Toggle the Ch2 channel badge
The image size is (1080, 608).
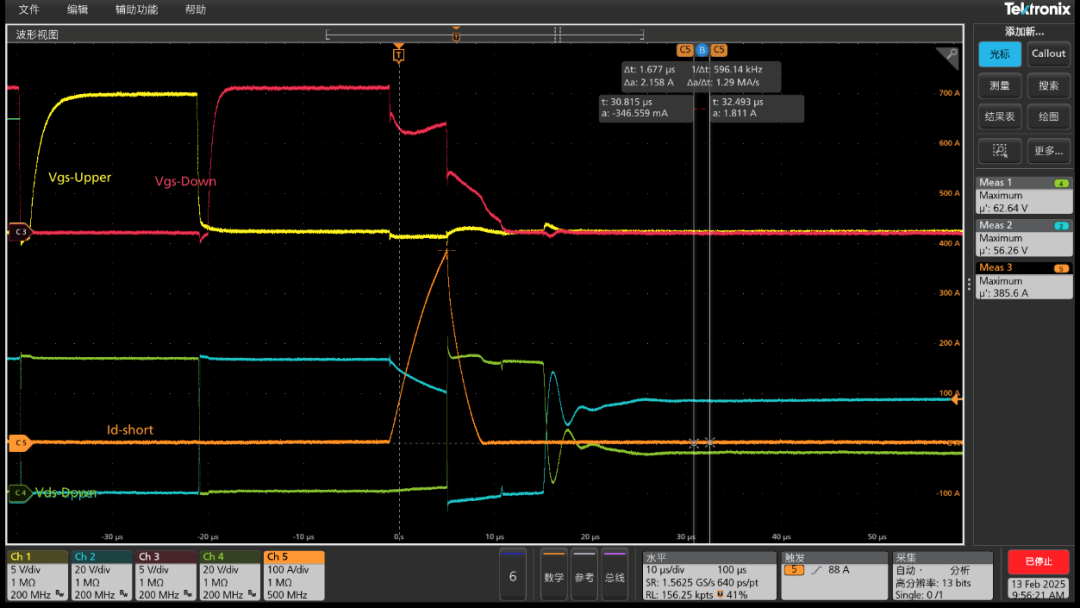(100, 575)
